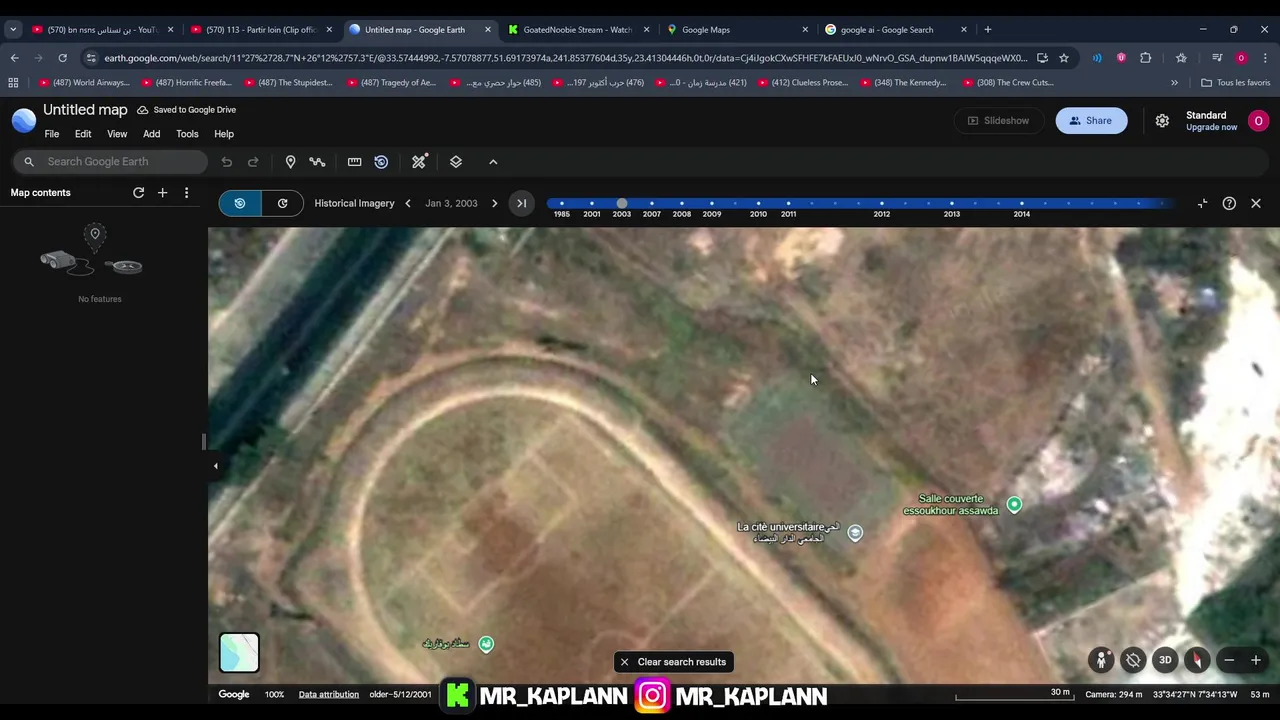Viewport: 1280px width, 720px height.
Task: Open historical imagery help
Action: 1229,204
